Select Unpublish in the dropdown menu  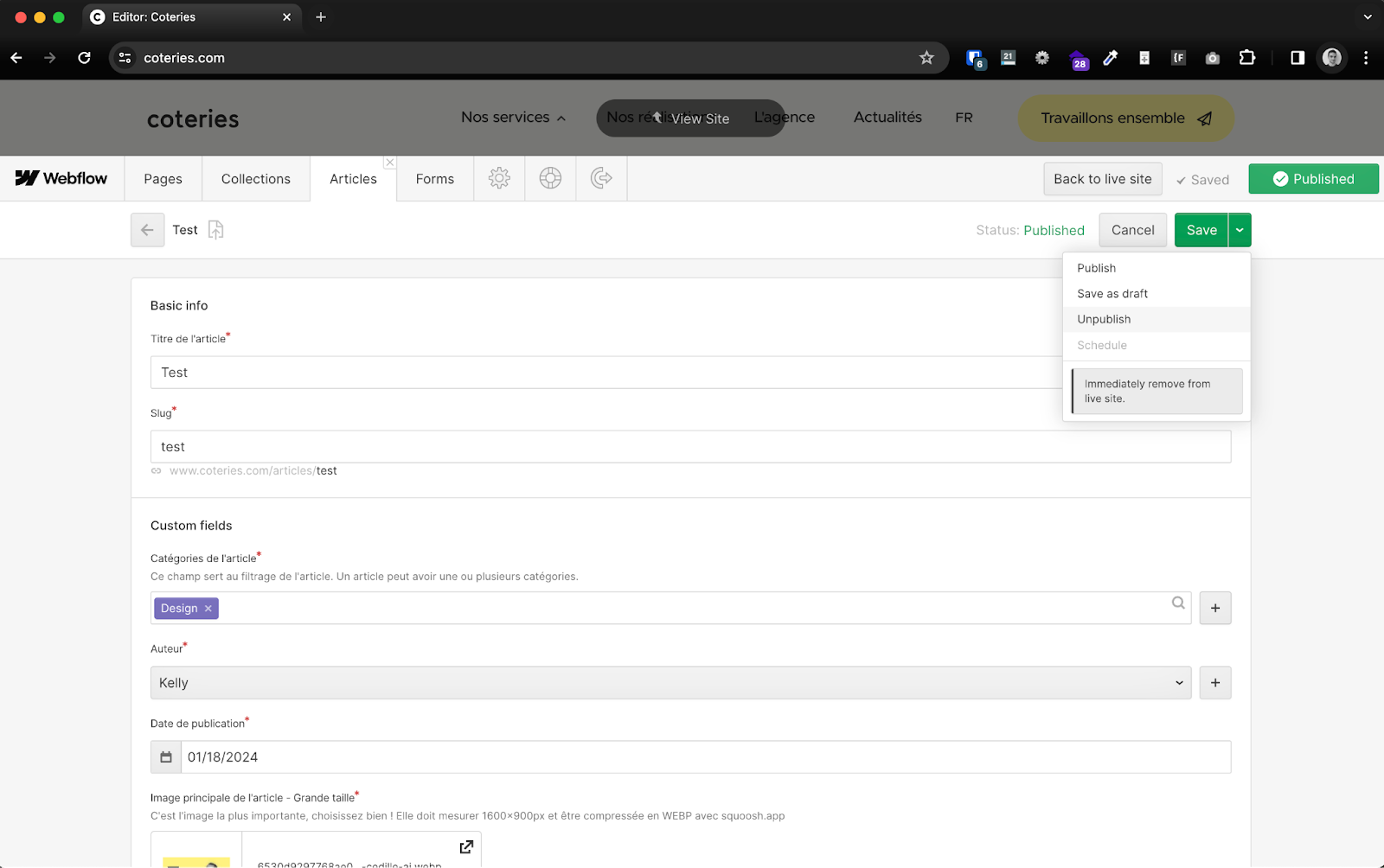1157,319
